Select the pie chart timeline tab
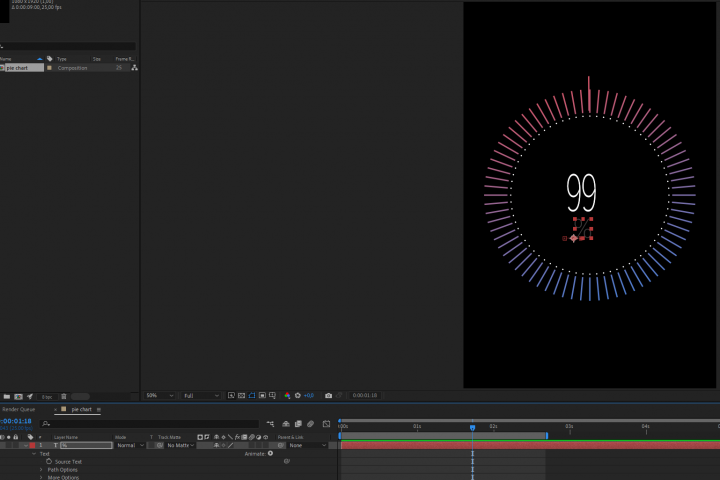This screenshot has height=480, width=720. (x=81, y=409)
